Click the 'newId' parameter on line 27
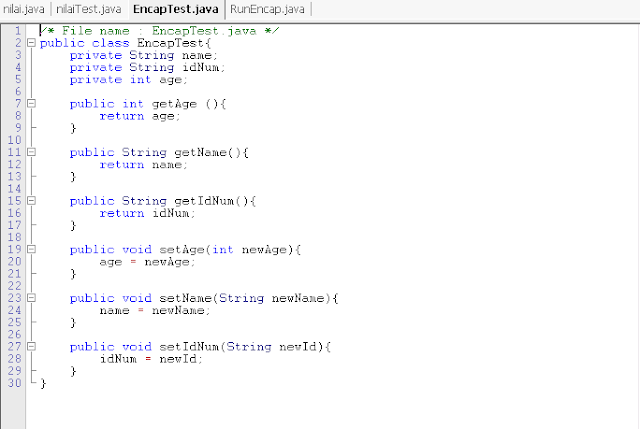 coord(298,347)
